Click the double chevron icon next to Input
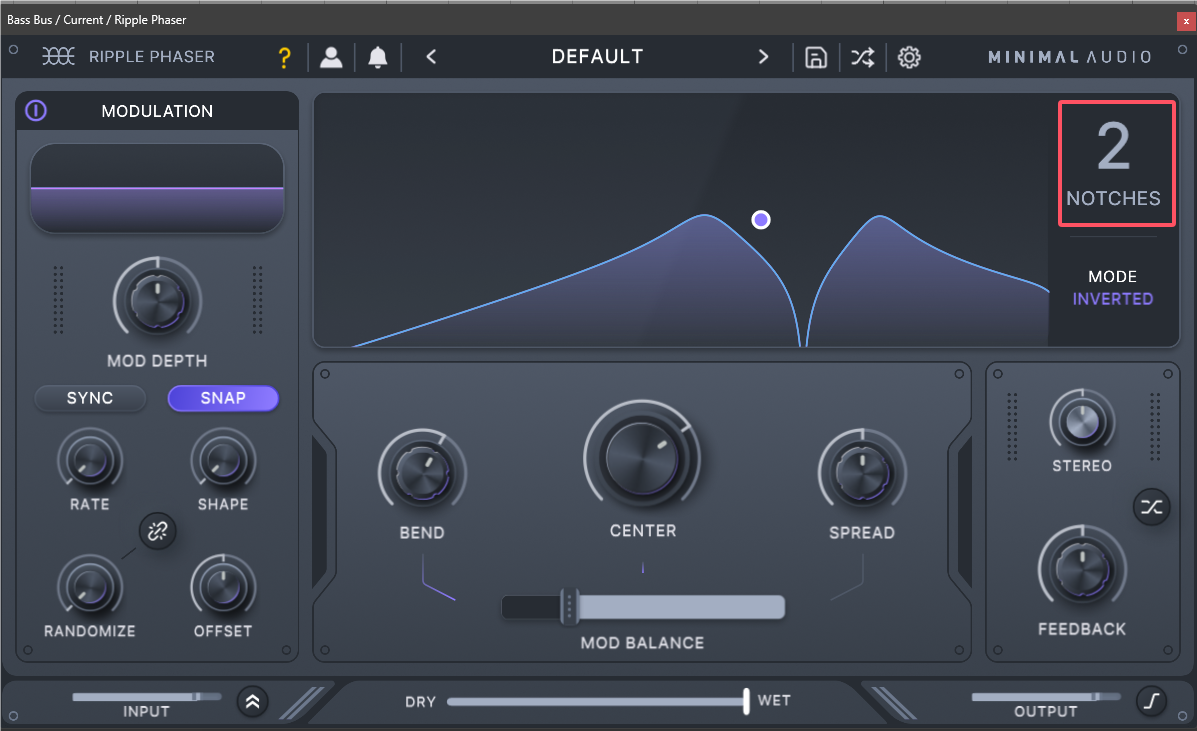This screenshot has height=731, width=1197. [252, 702]
